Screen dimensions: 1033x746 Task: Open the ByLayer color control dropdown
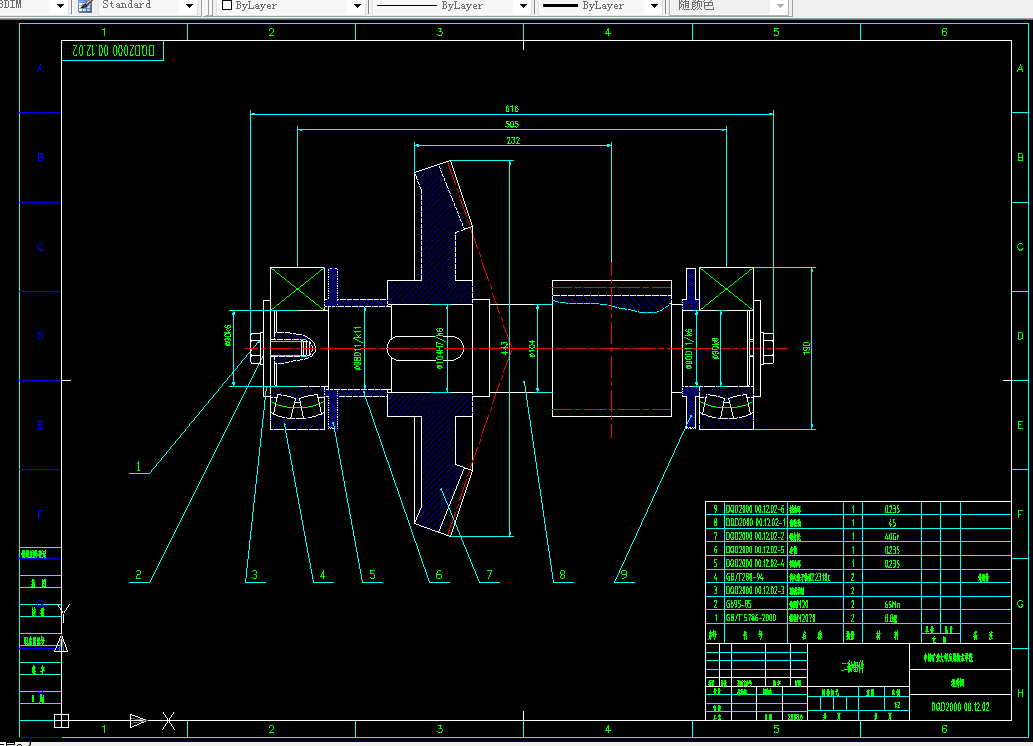click(357, 6)
